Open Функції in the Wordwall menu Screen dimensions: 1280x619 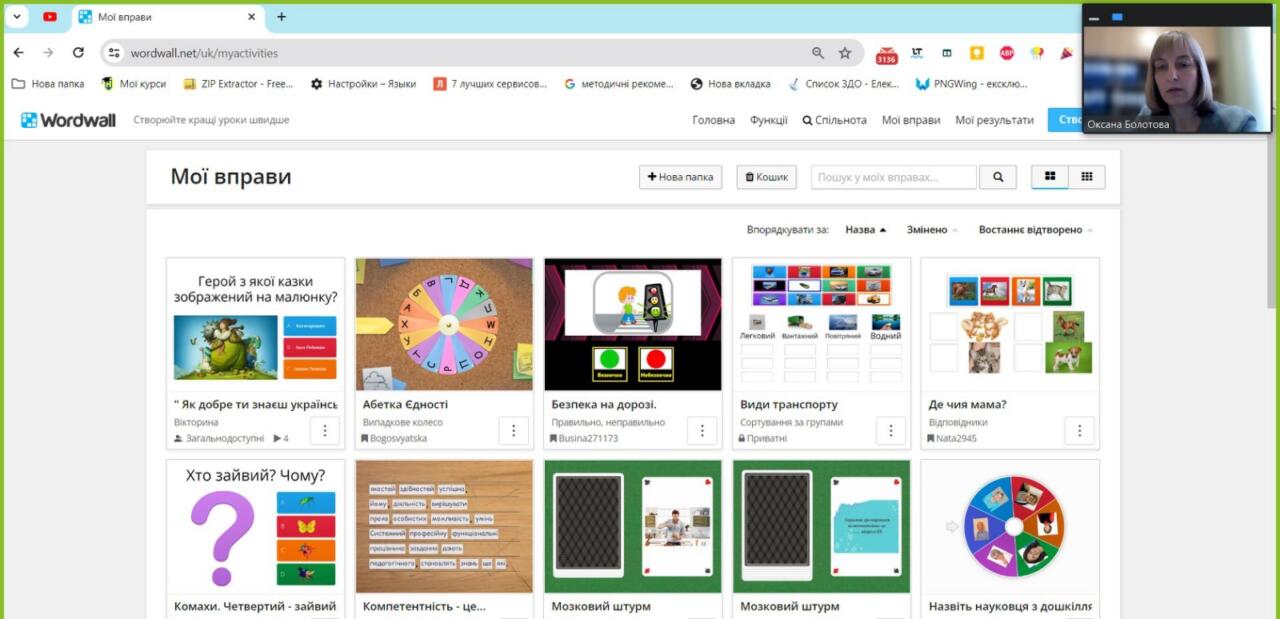tap(769, 120)
